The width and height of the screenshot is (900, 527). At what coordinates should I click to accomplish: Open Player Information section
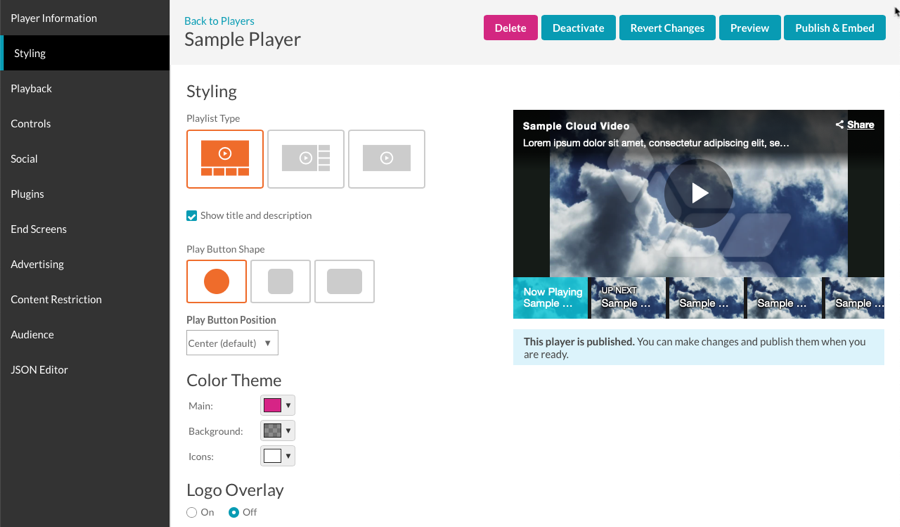tap(85, 18)
